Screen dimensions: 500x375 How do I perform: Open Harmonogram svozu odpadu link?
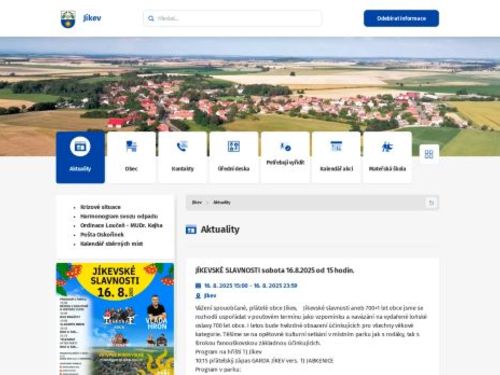tap(119, 216)
